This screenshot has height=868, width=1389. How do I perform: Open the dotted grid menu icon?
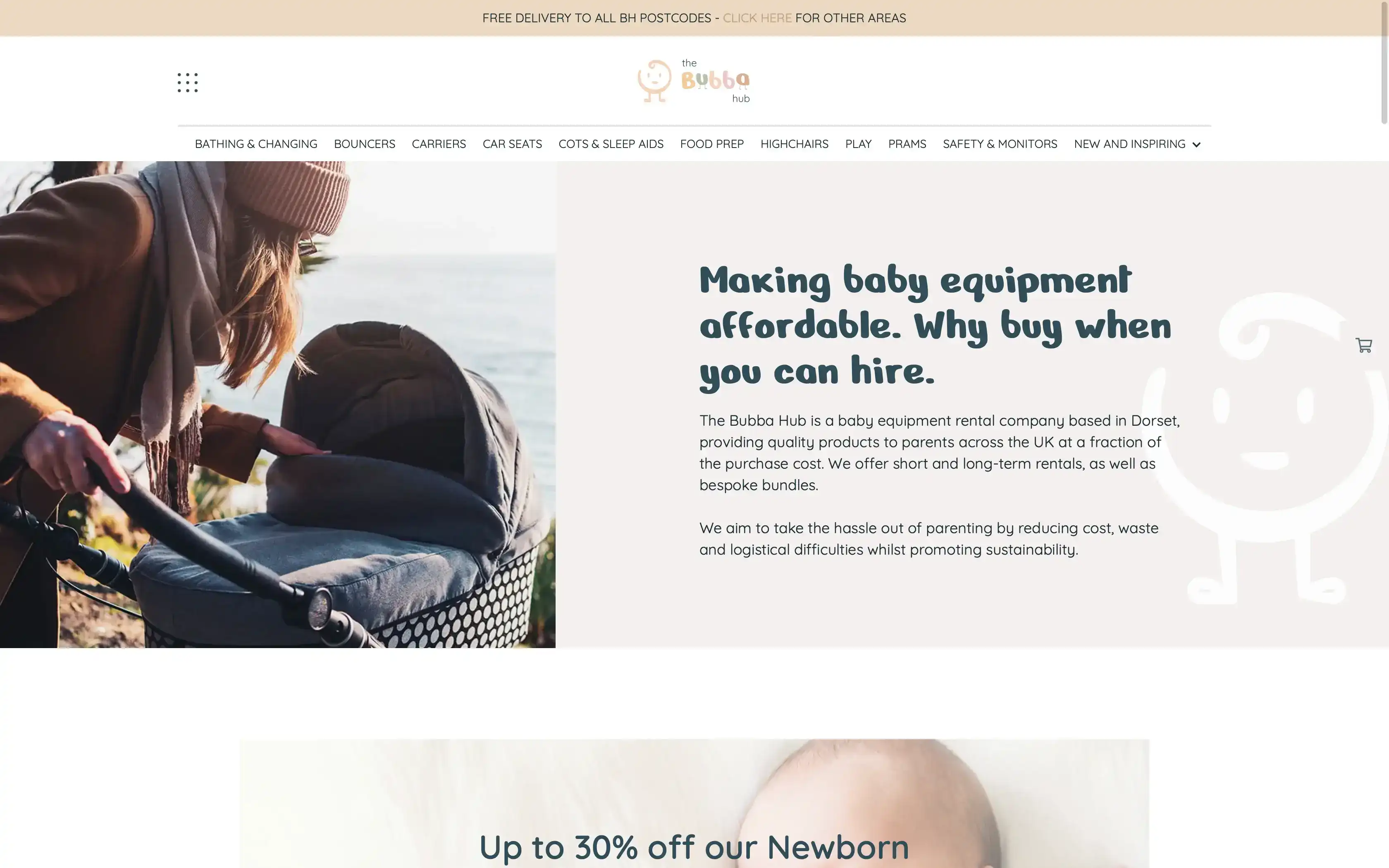pos(188,83)
